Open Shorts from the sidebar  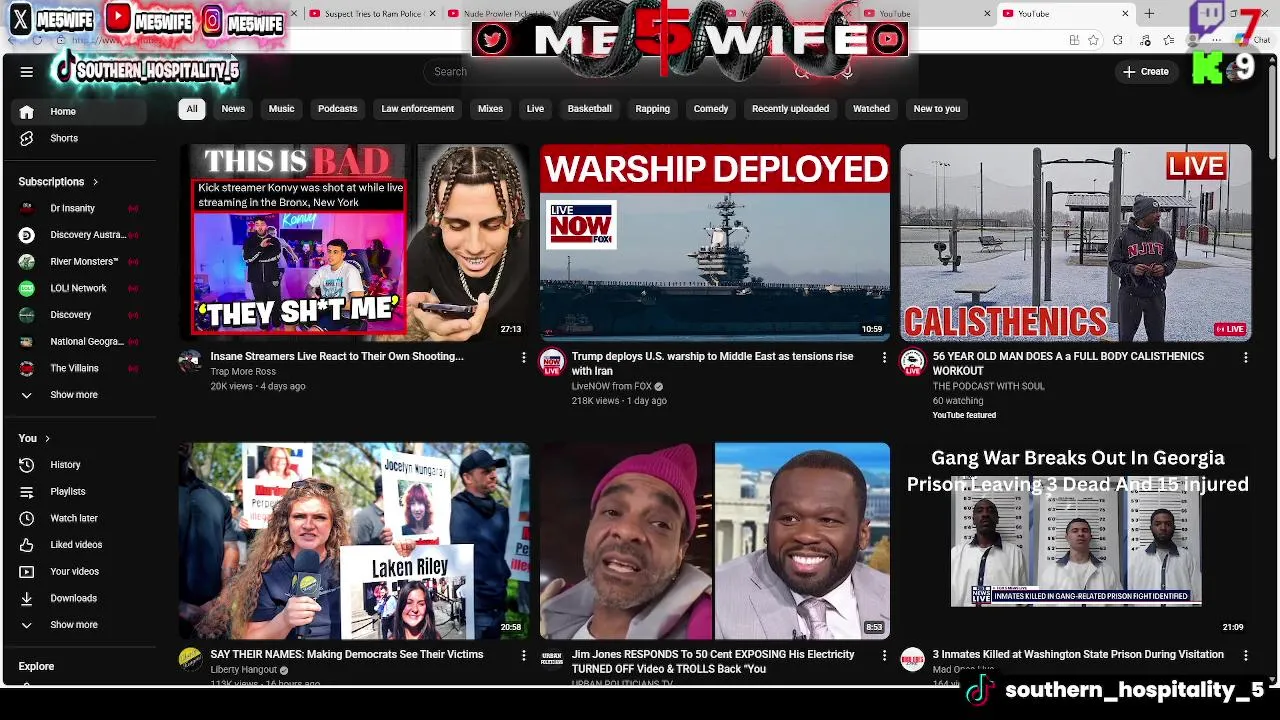tap(77, 138)
